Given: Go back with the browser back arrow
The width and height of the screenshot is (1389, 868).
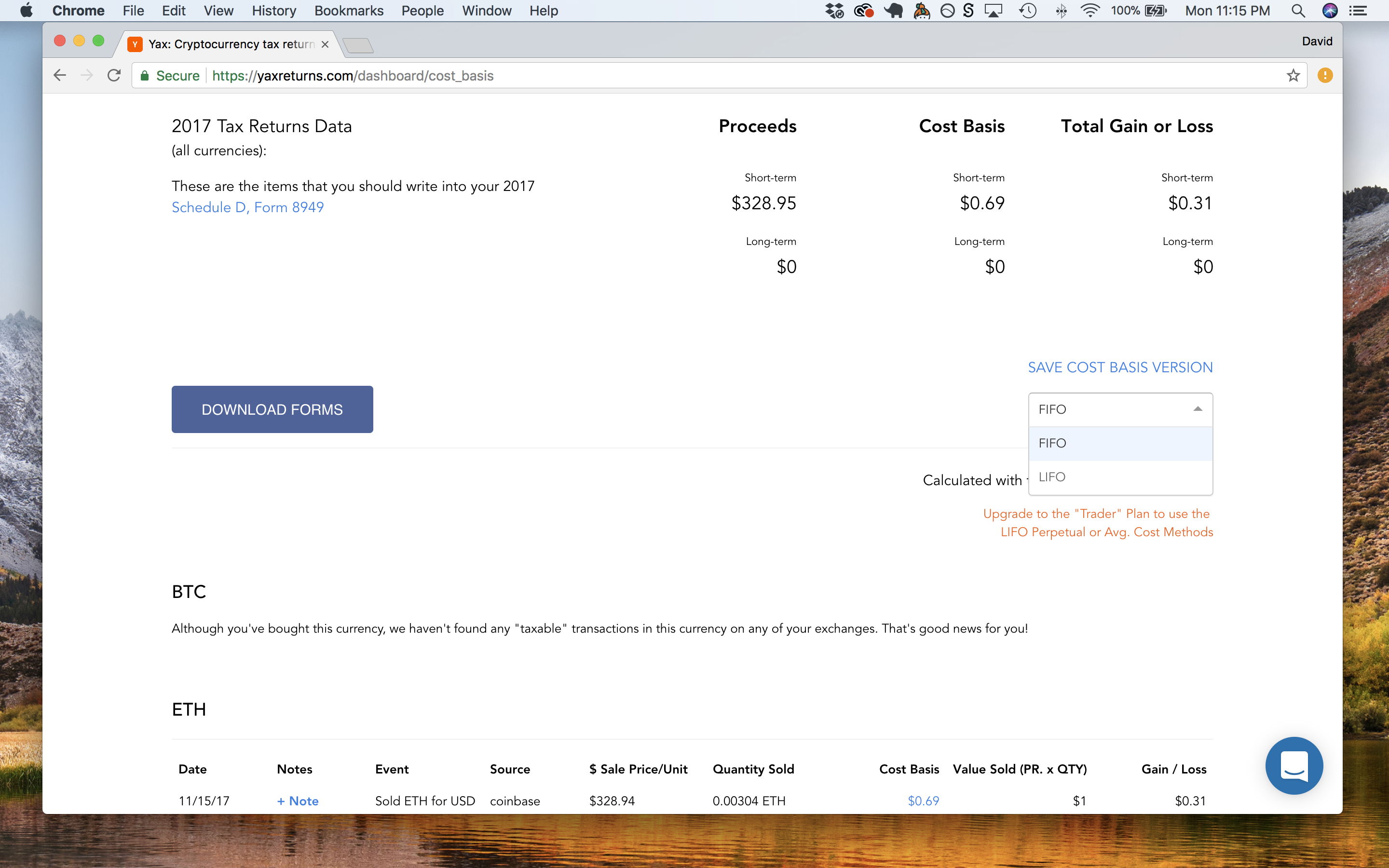Looking at the screenshot, I should (x=60, y=76).
